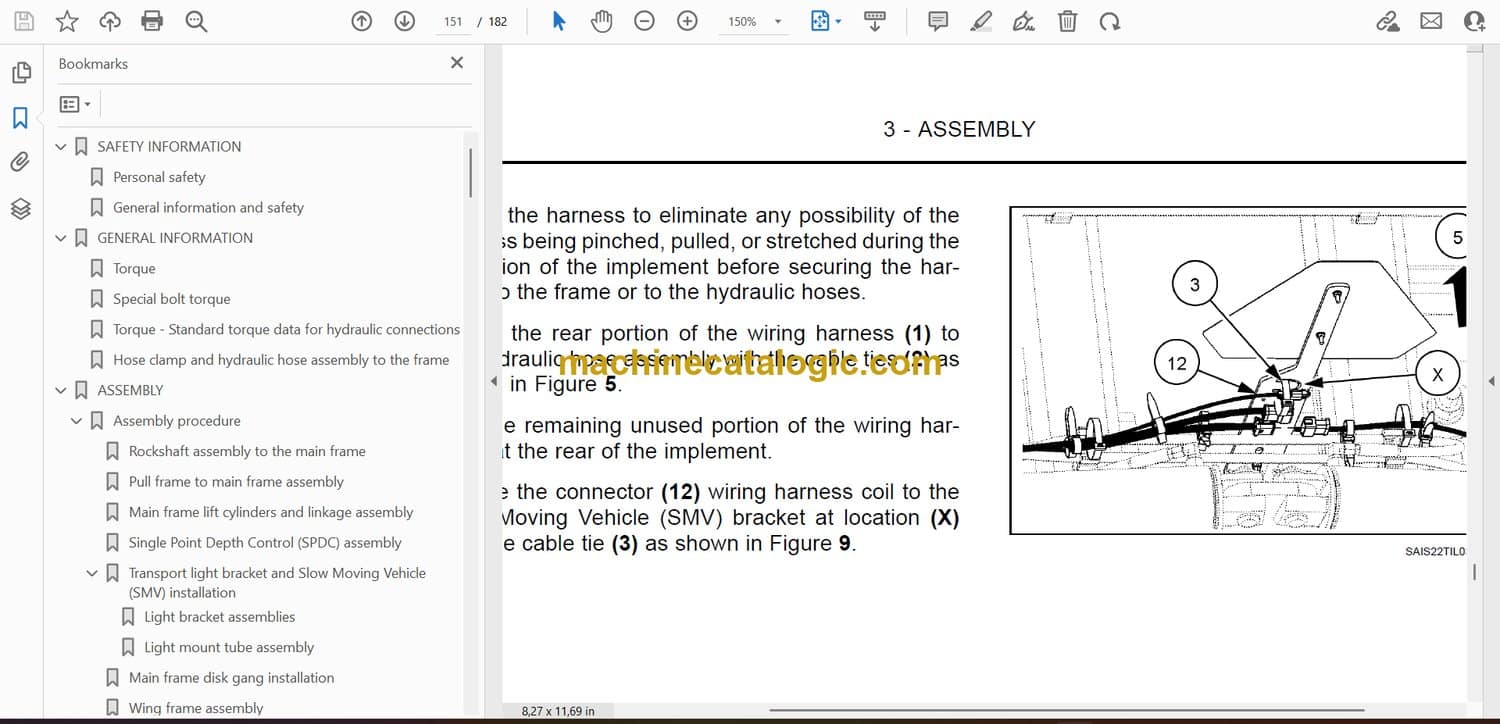Viewport: 1500px width, 724px height.
Task: Open the Layers panel icon
Action: (x=21, y=208)
